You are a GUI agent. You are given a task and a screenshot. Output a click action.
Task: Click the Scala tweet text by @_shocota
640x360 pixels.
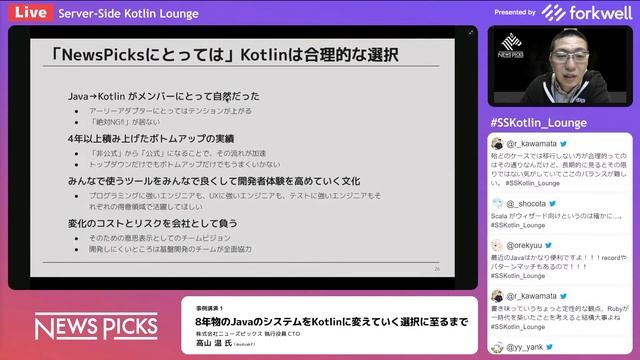pyautogui.click(x=556, y=216)
